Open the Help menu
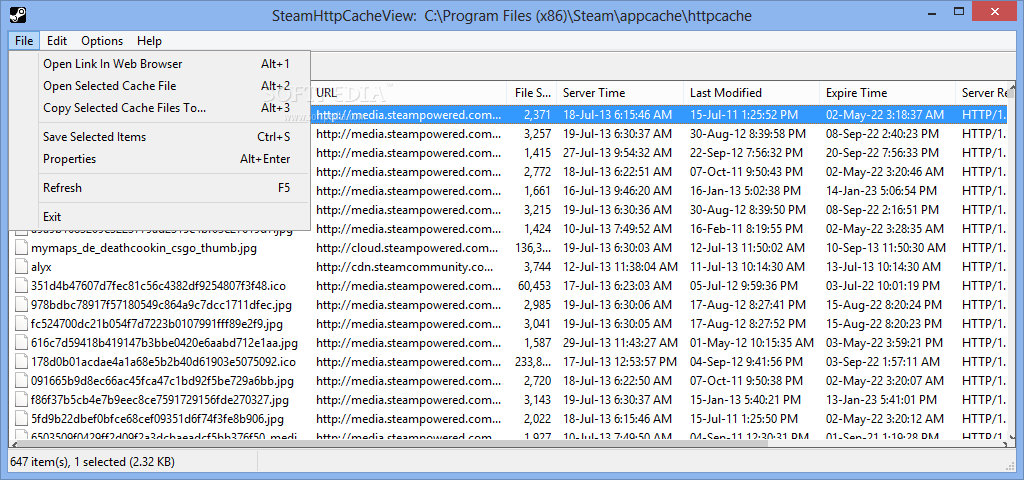 [x=149, y=40]
